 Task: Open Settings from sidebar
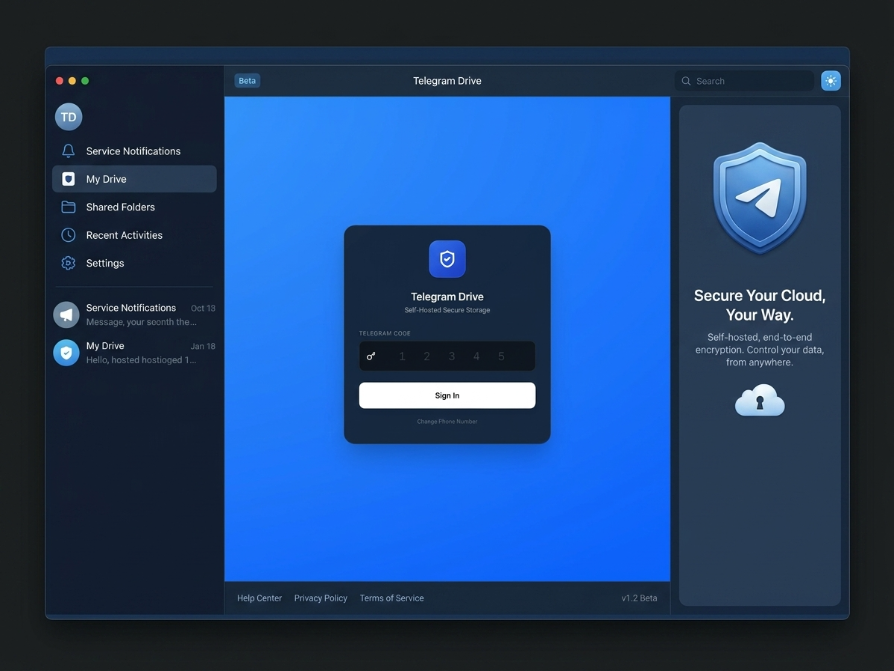click(134, 263)
